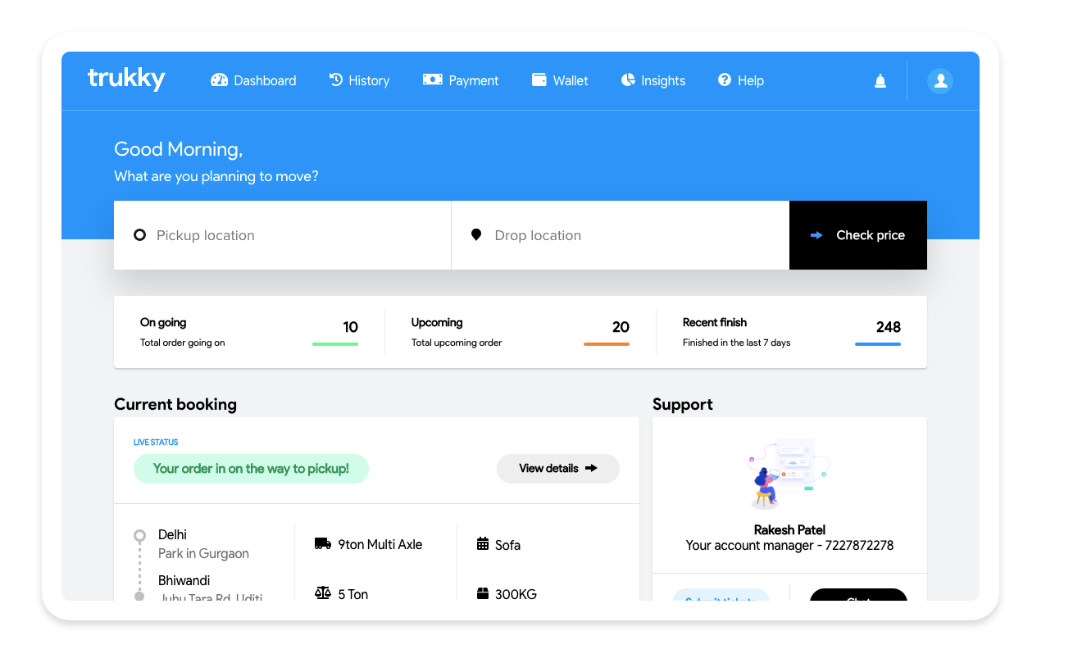Open the Payment section
The height and width of the screenshot is (658, 1073).
coord(461,81)
